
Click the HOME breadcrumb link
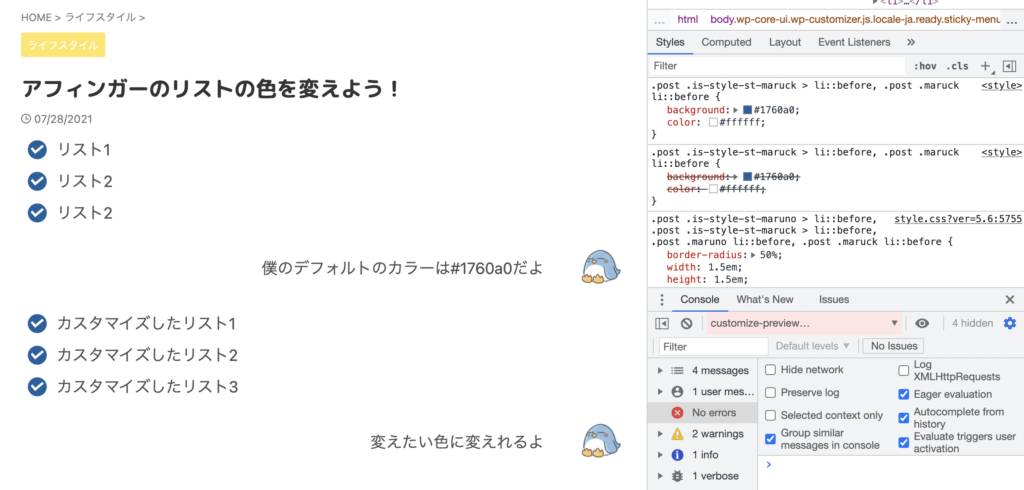36,18
